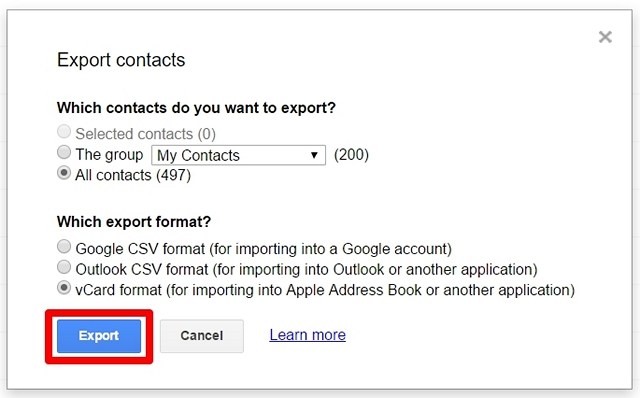640x398 pixels.
Task: Select the 'Selected contacts (0)' radio button
Action: point(64,131)
